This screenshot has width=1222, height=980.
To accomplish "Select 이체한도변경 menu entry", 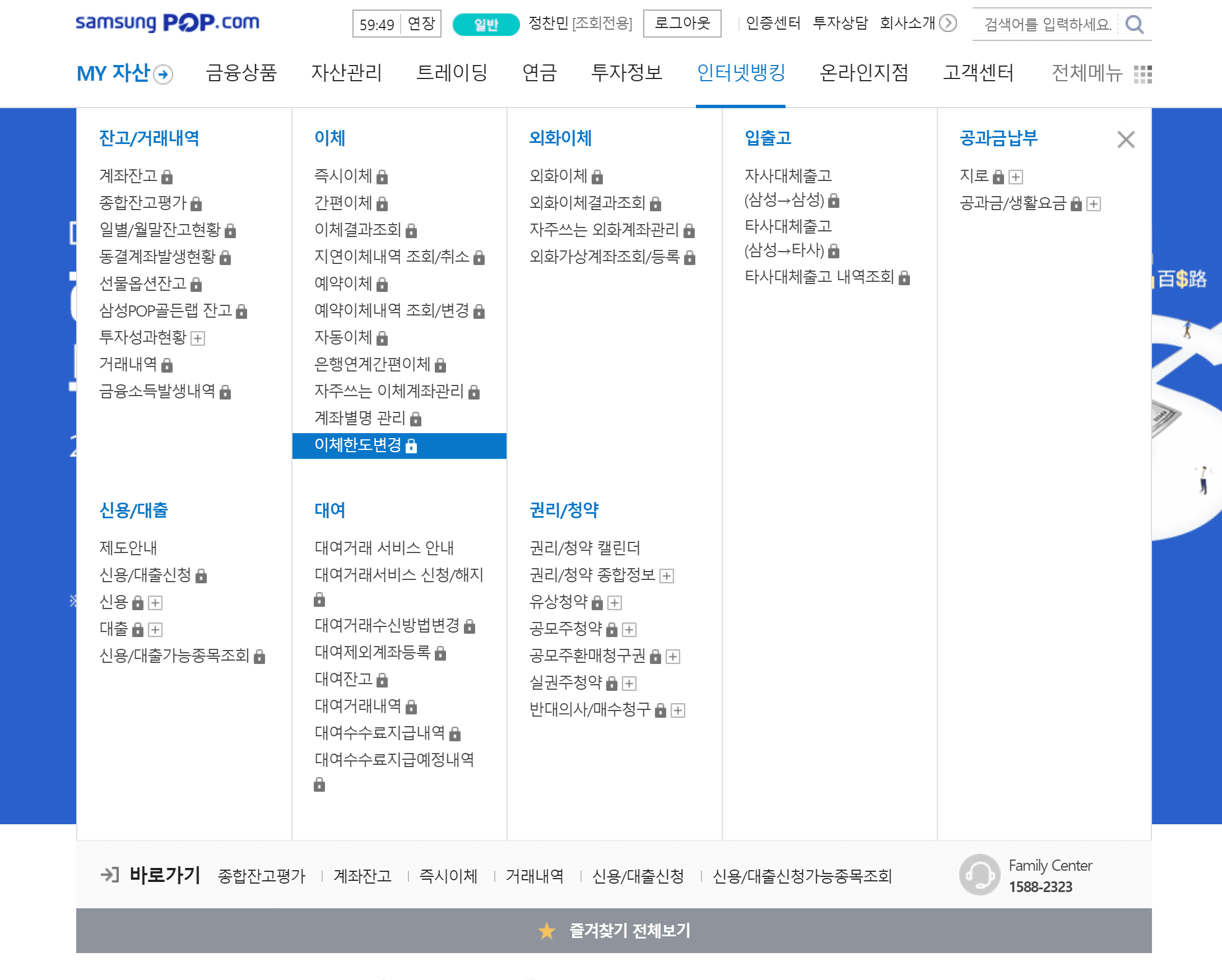I will coord(358,445).
